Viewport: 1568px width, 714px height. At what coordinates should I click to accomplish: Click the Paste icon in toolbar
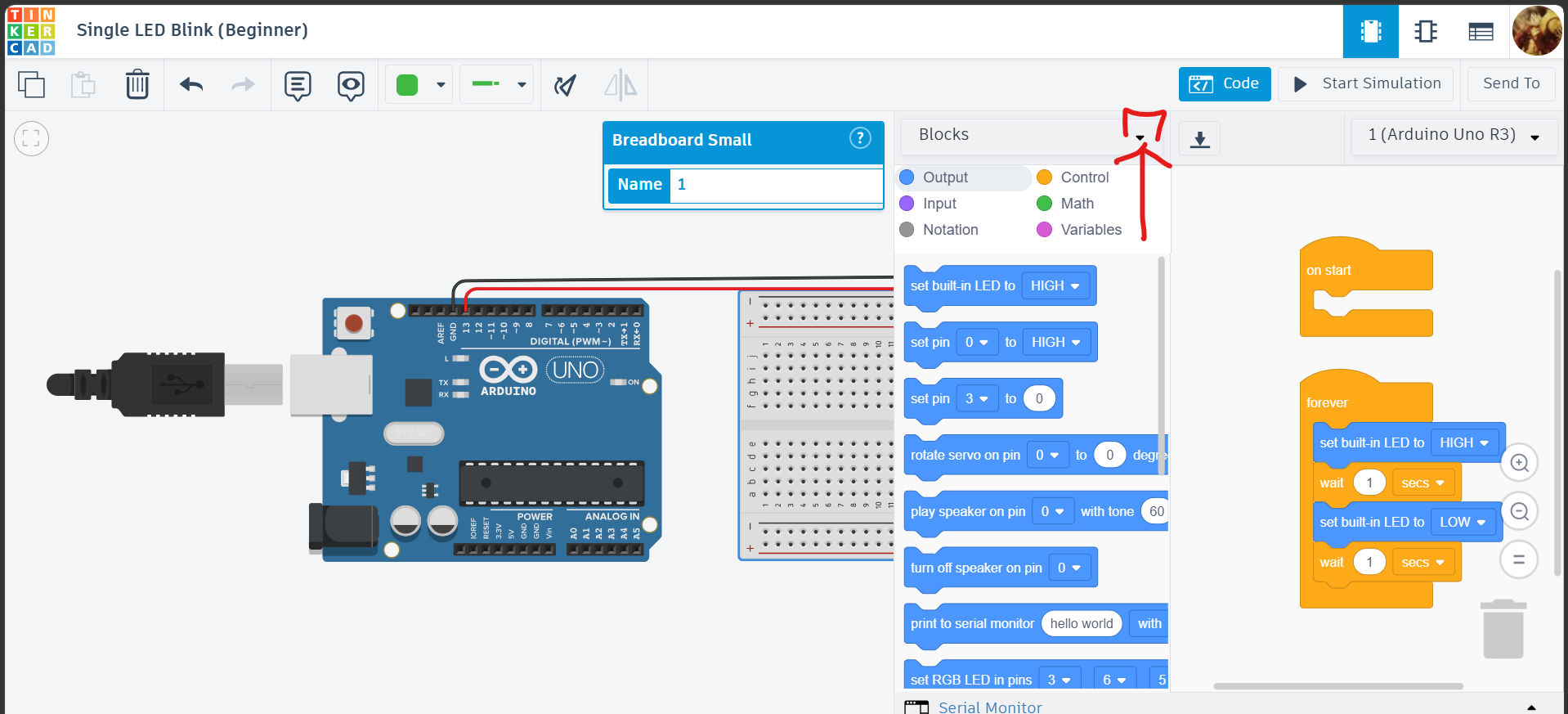coord(83,84)
